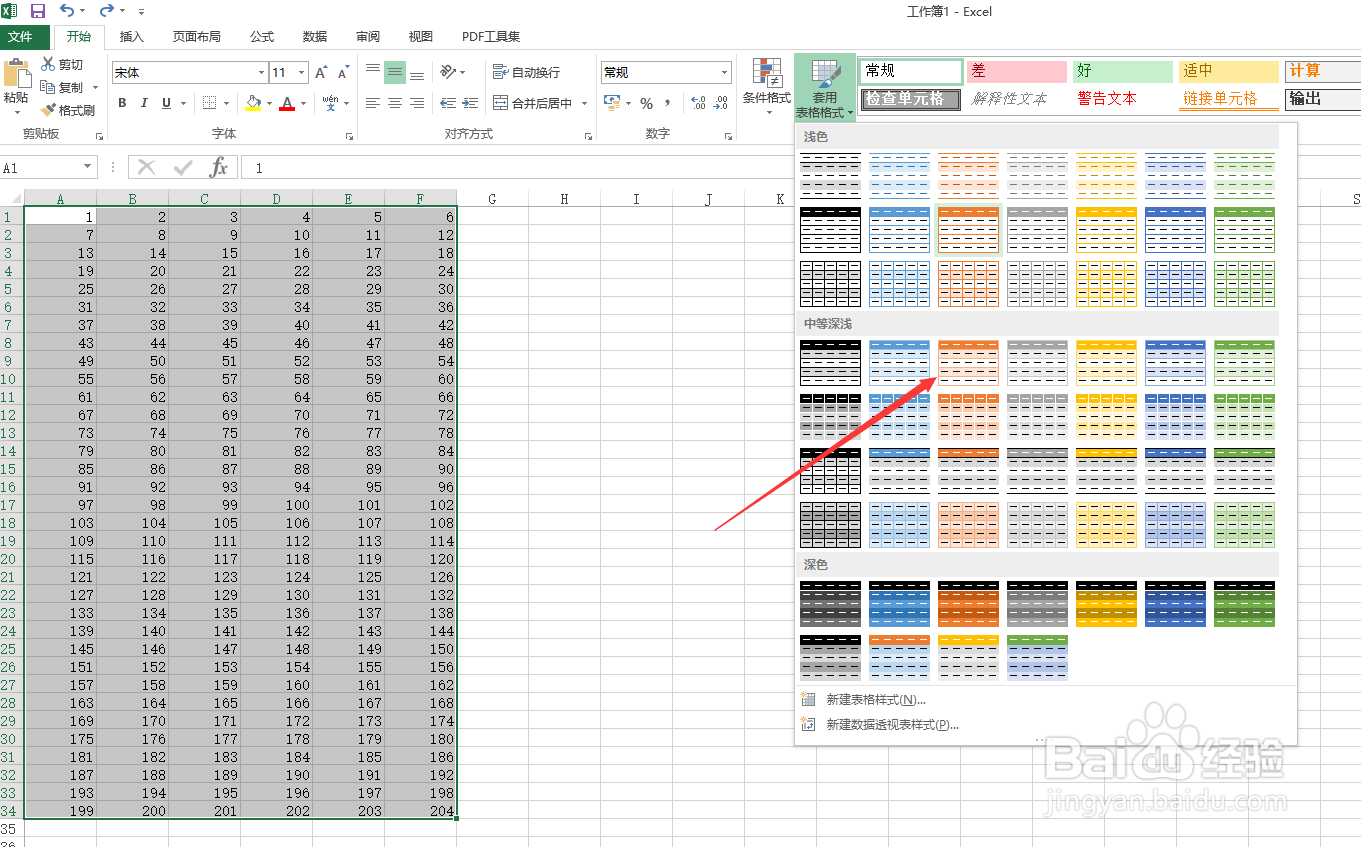Viewport: 1361px width, 847px height.
Task: Expand the Font group dialog launcher
Action: click(x=349, y=136)
